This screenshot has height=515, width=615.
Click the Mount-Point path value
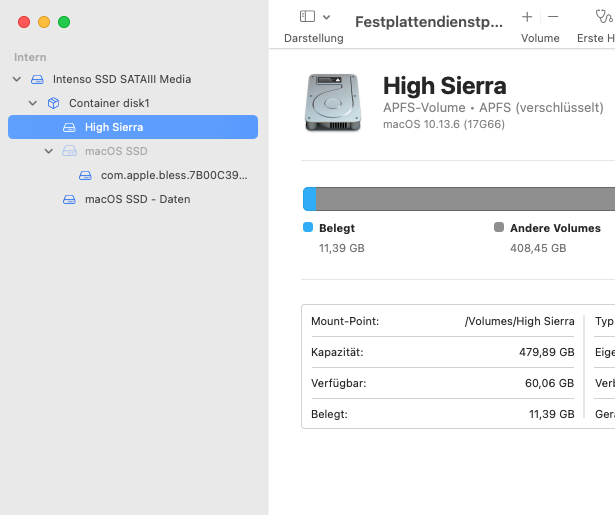[519, 322]
